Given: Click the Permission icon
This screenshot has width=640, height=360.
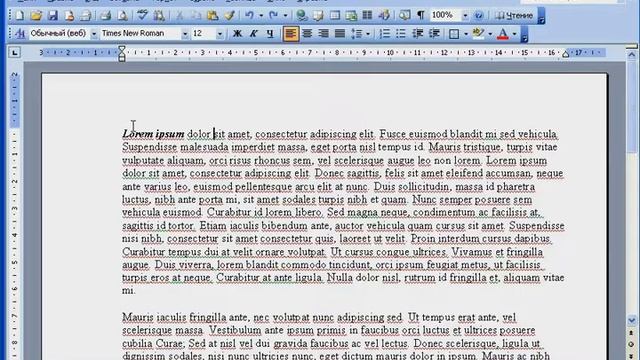Looking at the screenshot, I should tap(69, 16).
